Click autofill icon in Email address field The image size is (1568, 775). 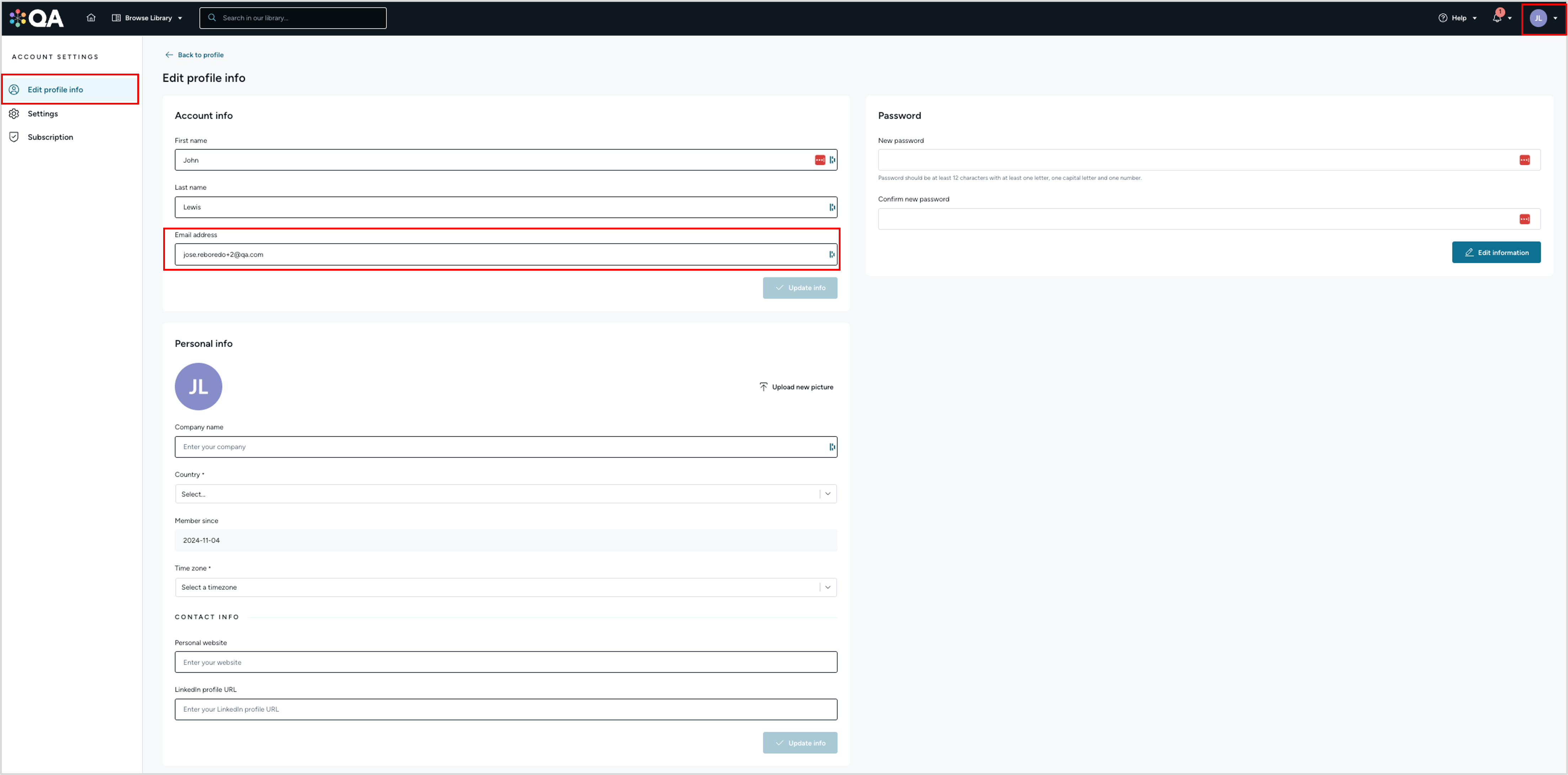(832, 254)
